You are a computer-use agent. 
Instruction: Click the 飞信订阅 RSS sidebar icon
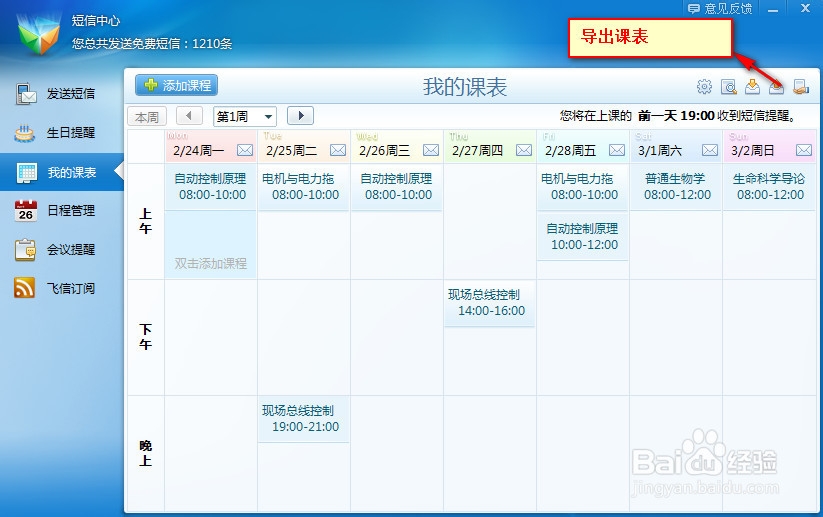click(24, 288)
